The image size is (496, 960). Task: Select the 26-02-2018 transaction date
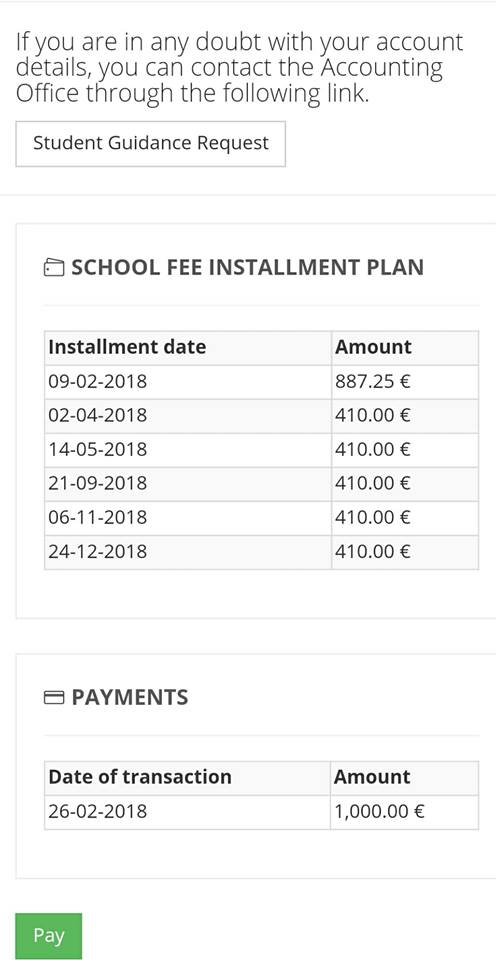tap(98, 812)
